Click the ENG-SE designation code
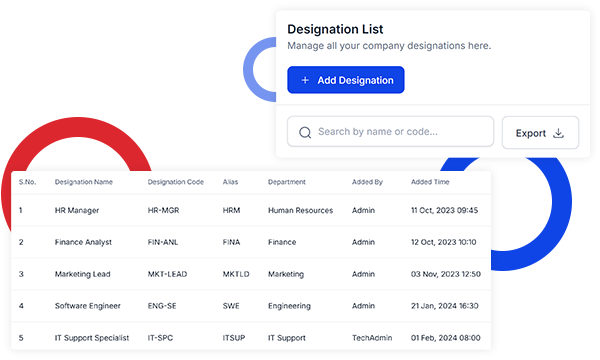The image size is (600, 360). pyautogui.click(x=162, y=306)
